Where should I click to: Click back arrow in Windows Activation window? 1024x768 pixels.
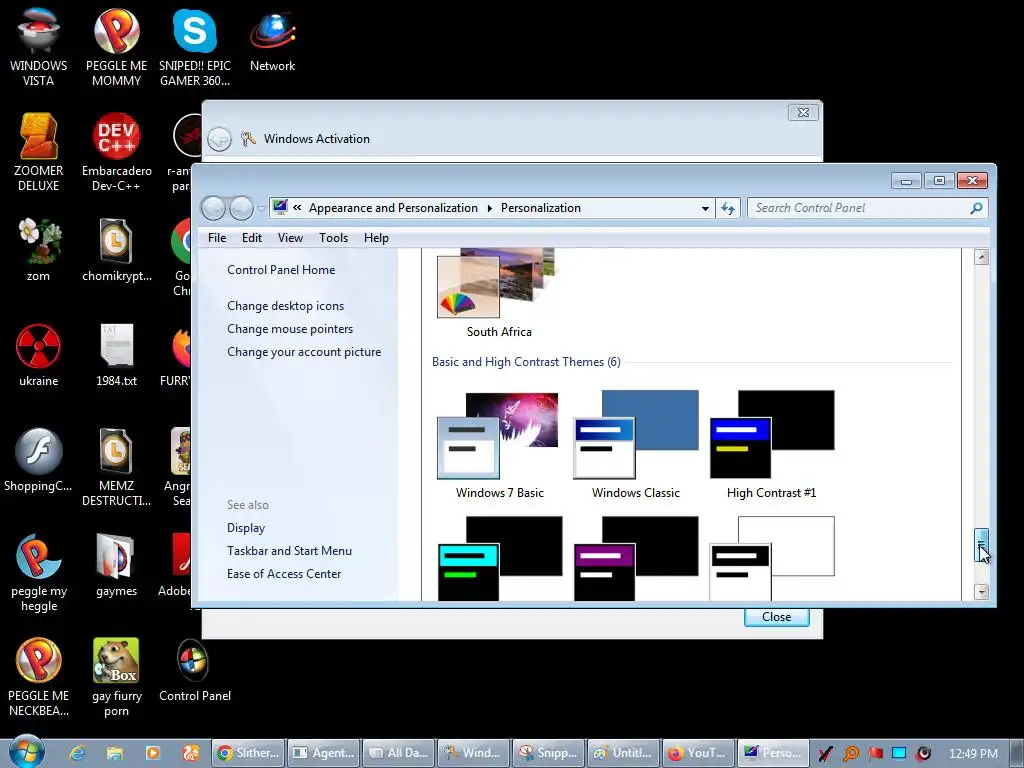pyautogui.click(x=219, y=139)
